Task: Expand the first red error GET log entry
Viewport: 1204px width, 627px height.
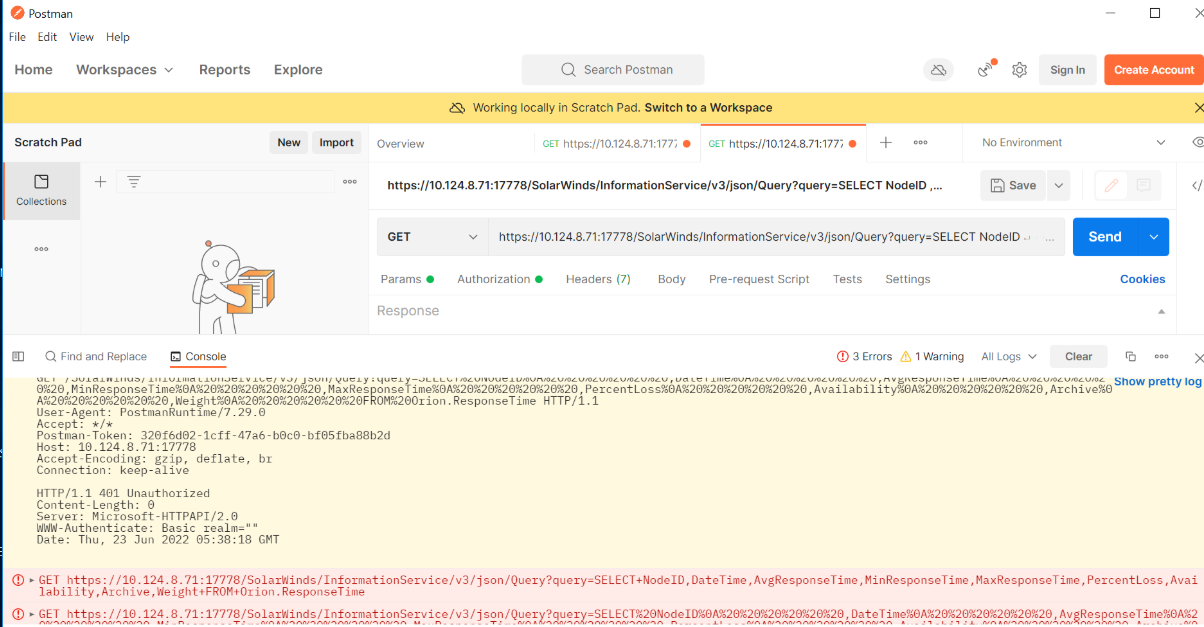Action: (31, 580)
